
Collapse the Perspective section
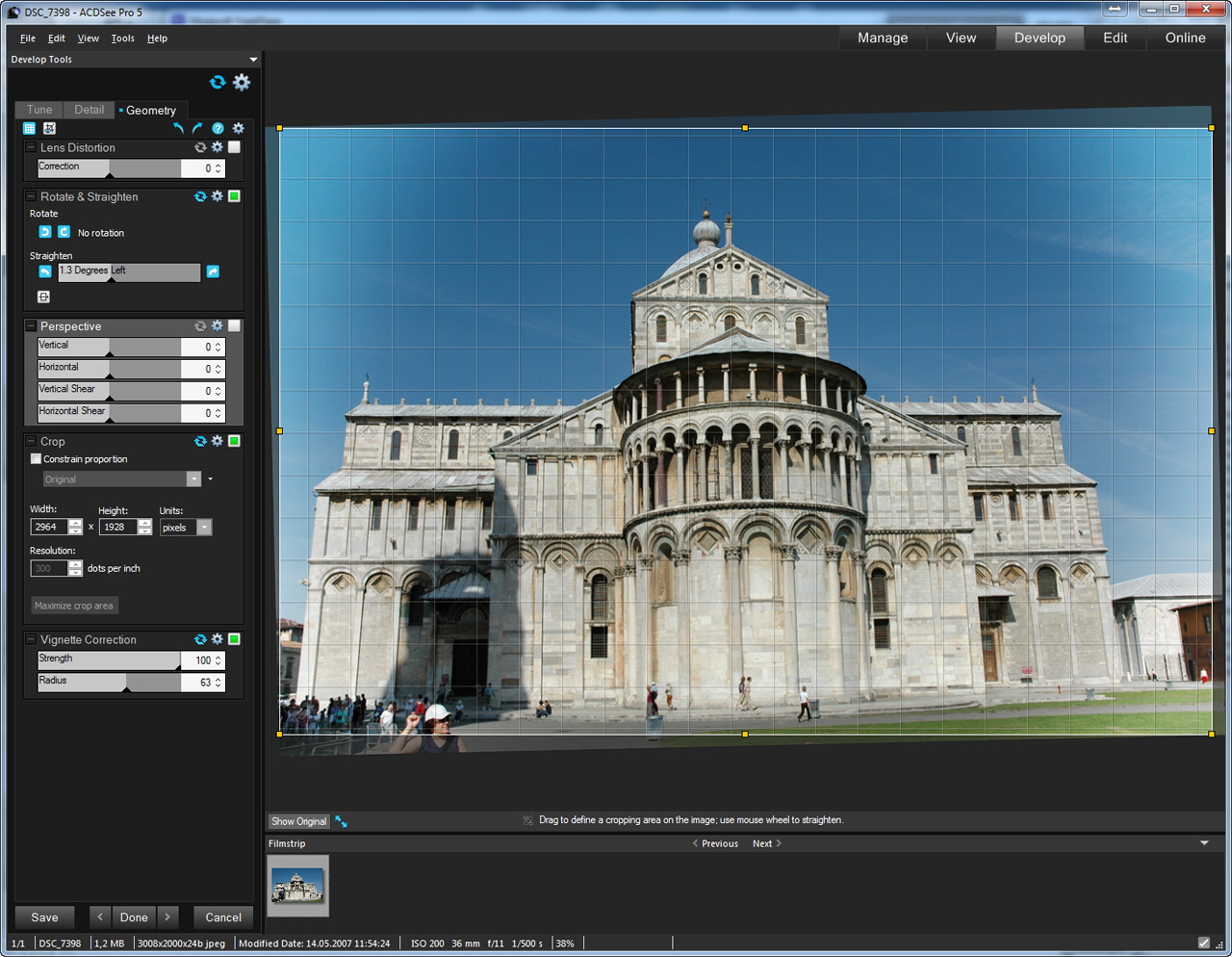pos(31,326)
